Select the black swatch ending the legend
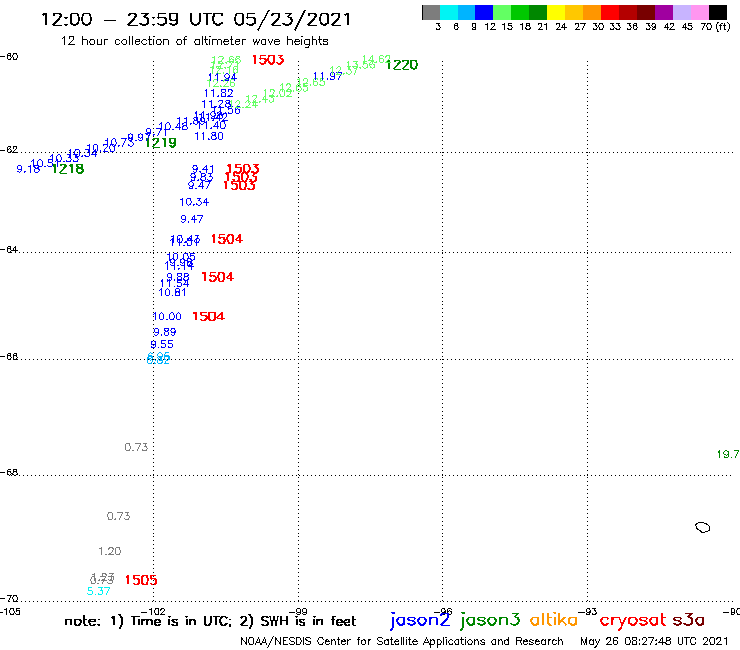The image size is (740, 650). pyautogui.click(x=717, y=13)
